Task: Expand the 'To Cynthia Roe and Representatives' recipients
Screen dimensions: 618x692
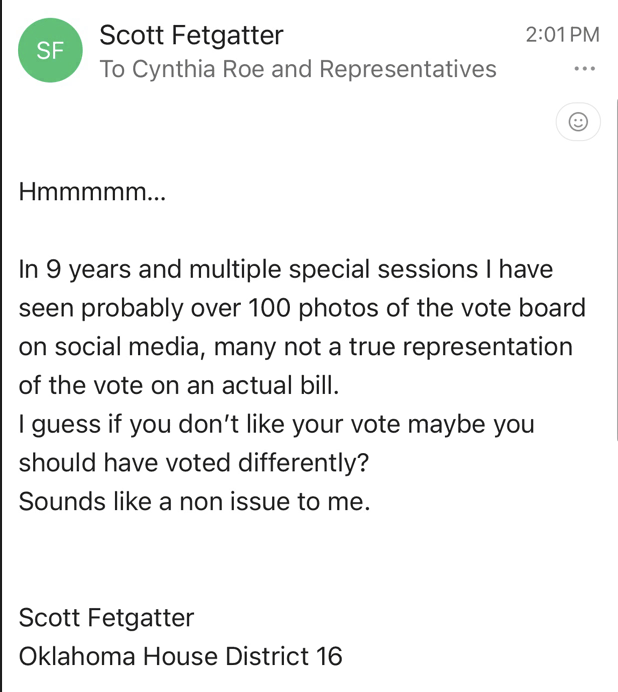Action: (298, 69)
